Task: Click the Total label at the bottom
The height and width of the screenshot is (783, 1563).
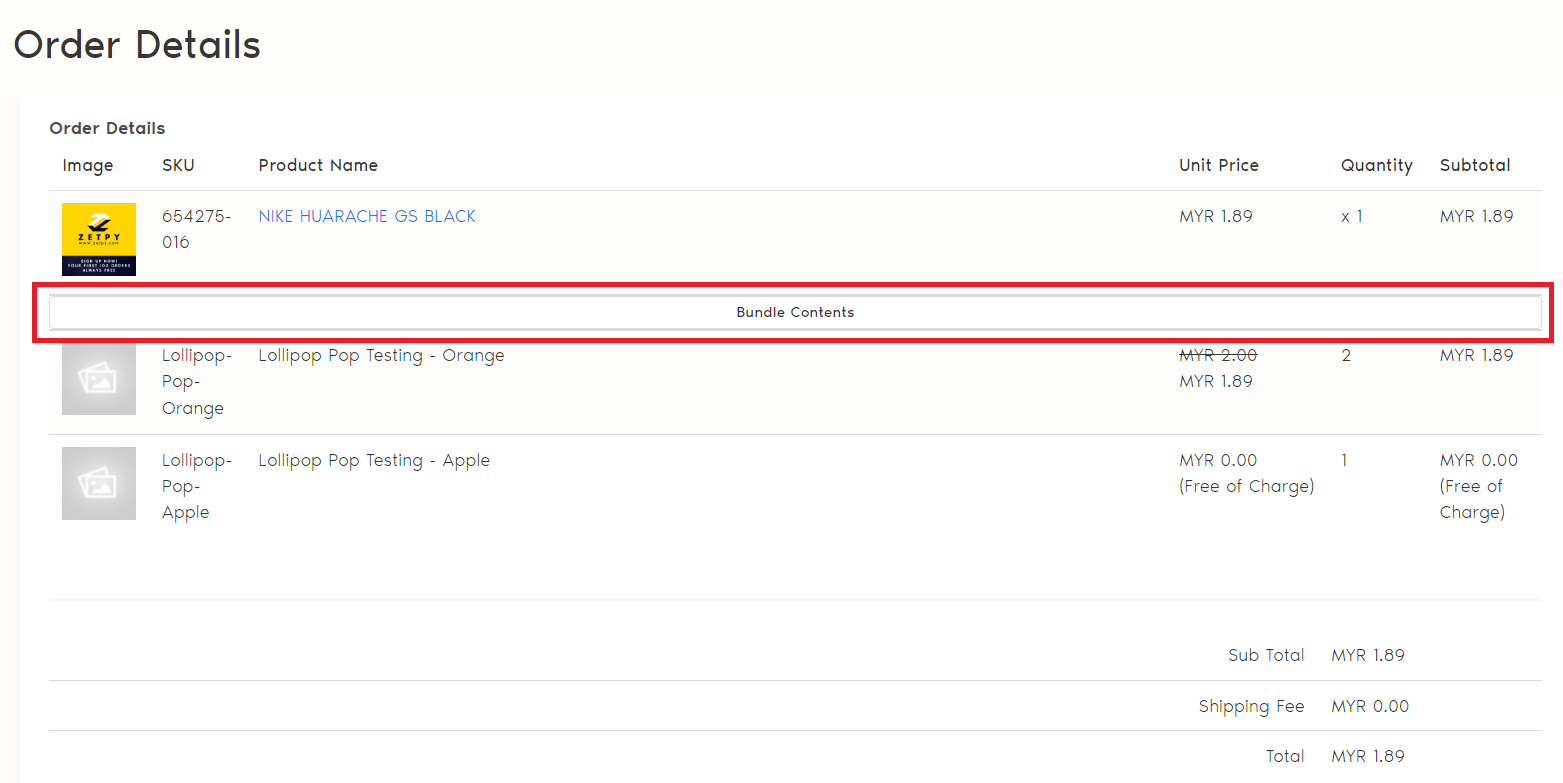Action: click(x=1285, y=756)
